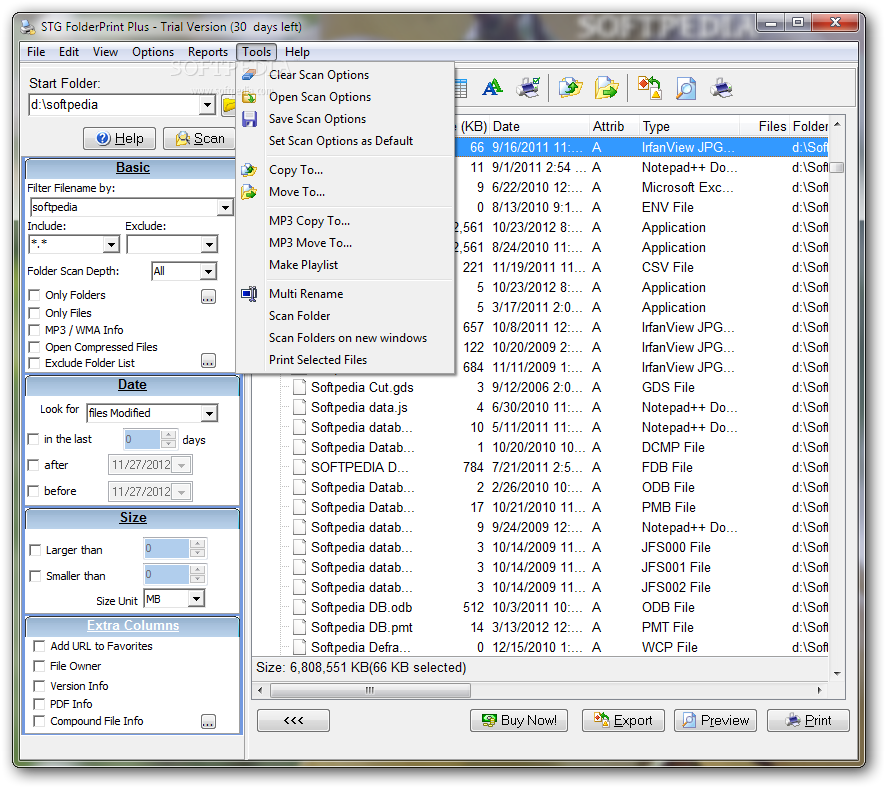Screen dimensions: 886x788
Task: Open the 'after' date picker dropdown
Action: 181,465
